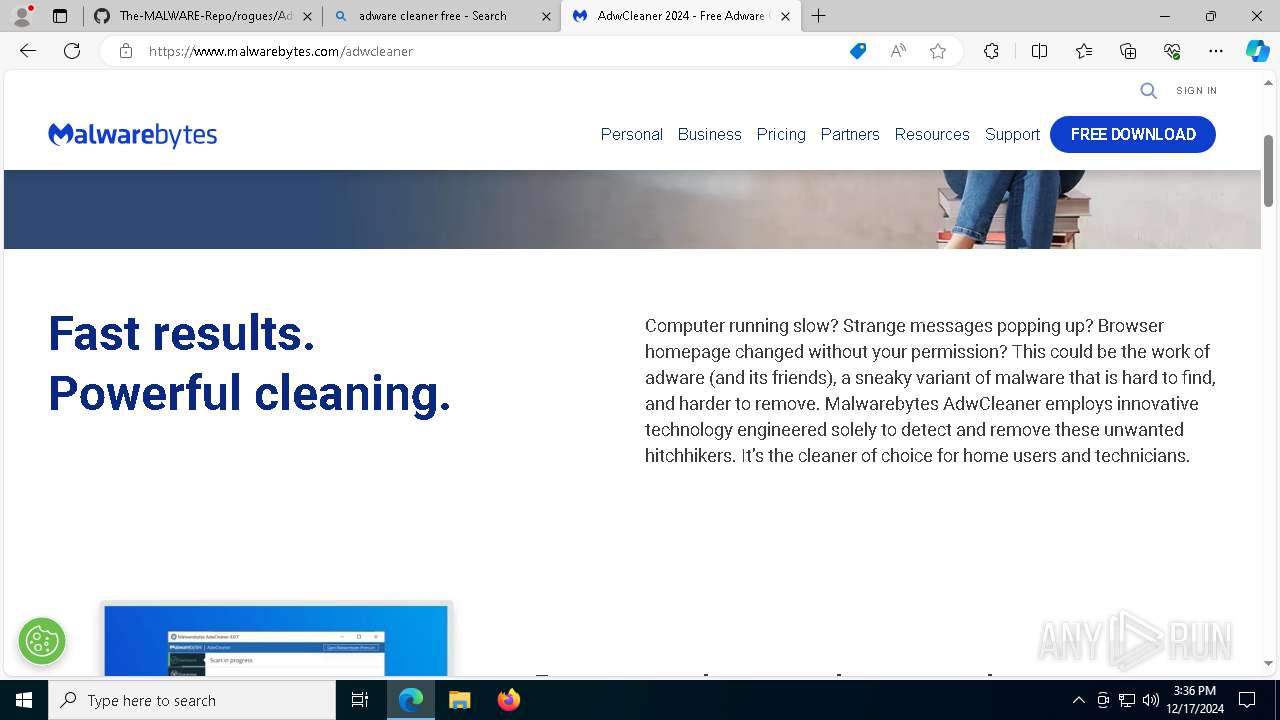
Task: Click the Malwarebytes site search magnifier
Action: (1149, 91)
